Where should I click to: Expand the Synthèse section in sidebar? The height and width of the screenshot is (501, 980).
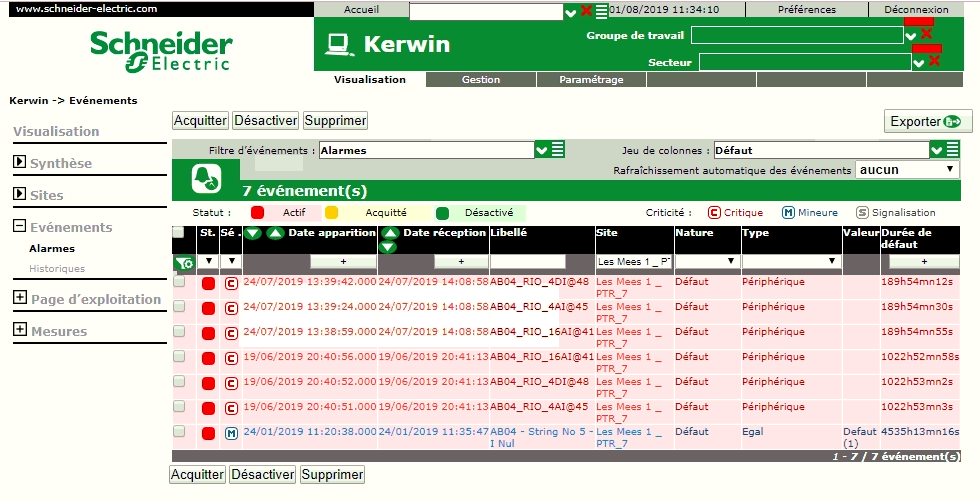[19, 163]
